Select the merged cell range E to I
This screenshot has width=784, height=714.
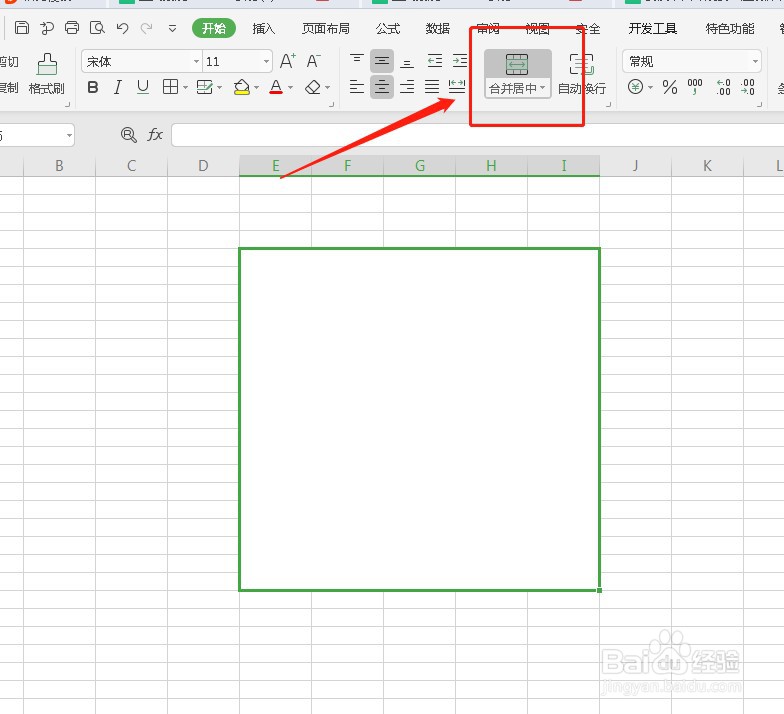(420, 419)
